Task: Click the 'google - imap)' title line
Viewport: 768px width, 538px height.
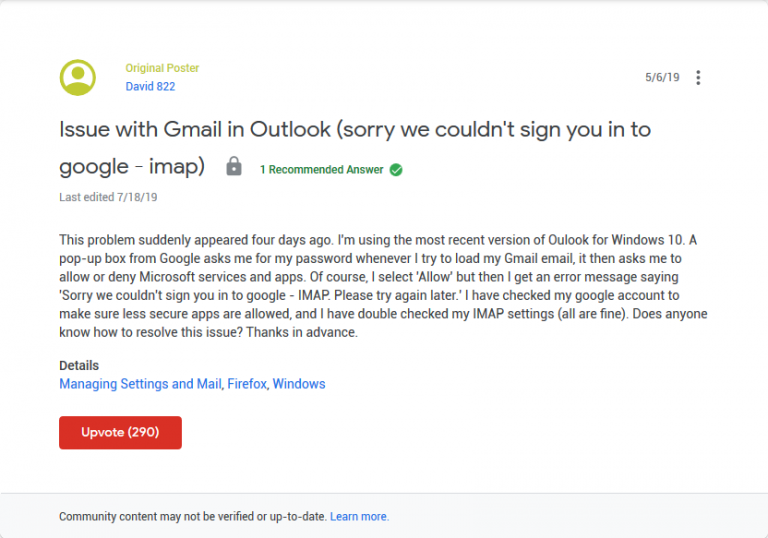Action: tap(132, 167)
